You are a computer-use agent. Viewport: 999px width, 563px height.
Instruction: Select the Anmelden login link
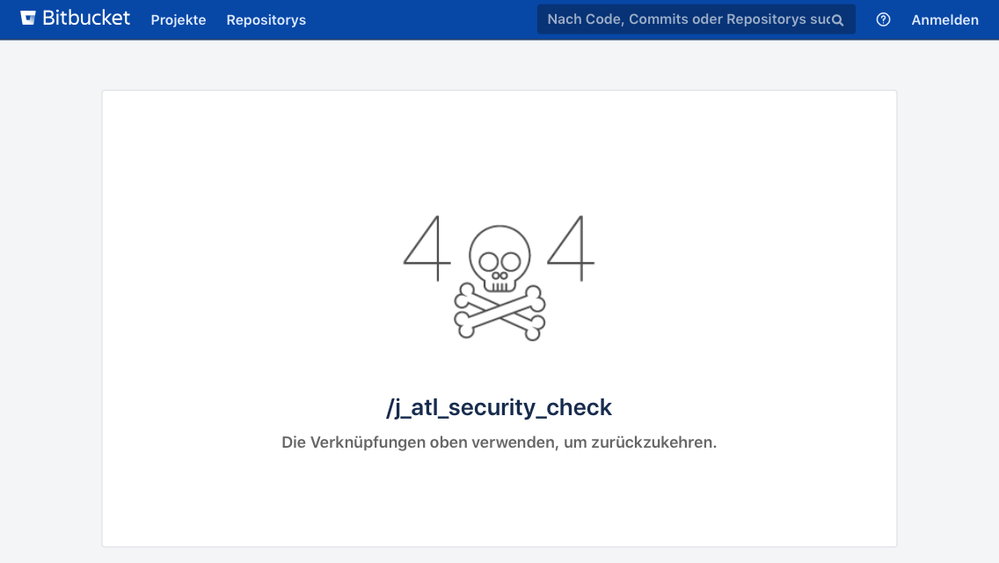945,20
